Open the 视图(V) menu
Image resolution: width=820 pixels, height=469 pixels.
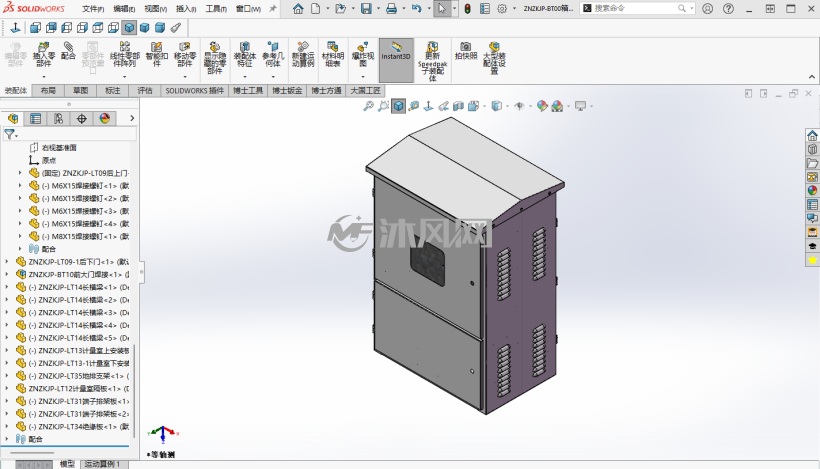point(155,9)
